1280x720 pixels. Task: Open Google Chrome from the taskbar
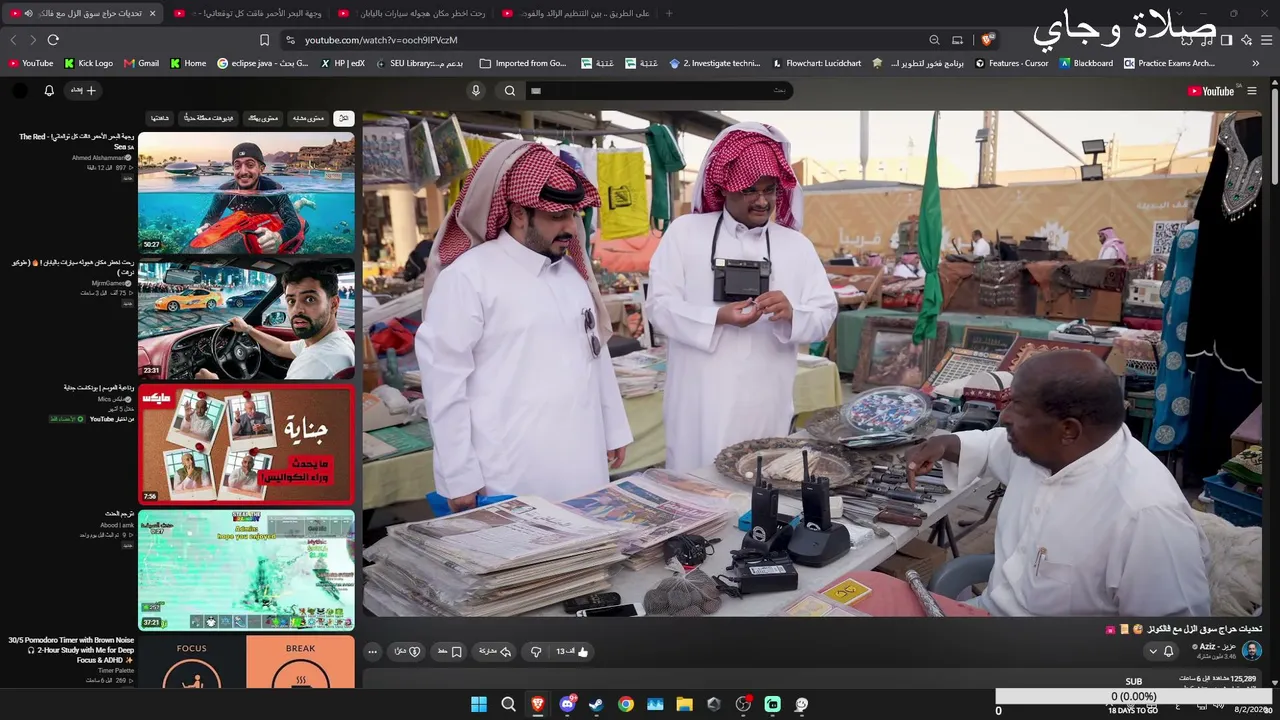625,704
